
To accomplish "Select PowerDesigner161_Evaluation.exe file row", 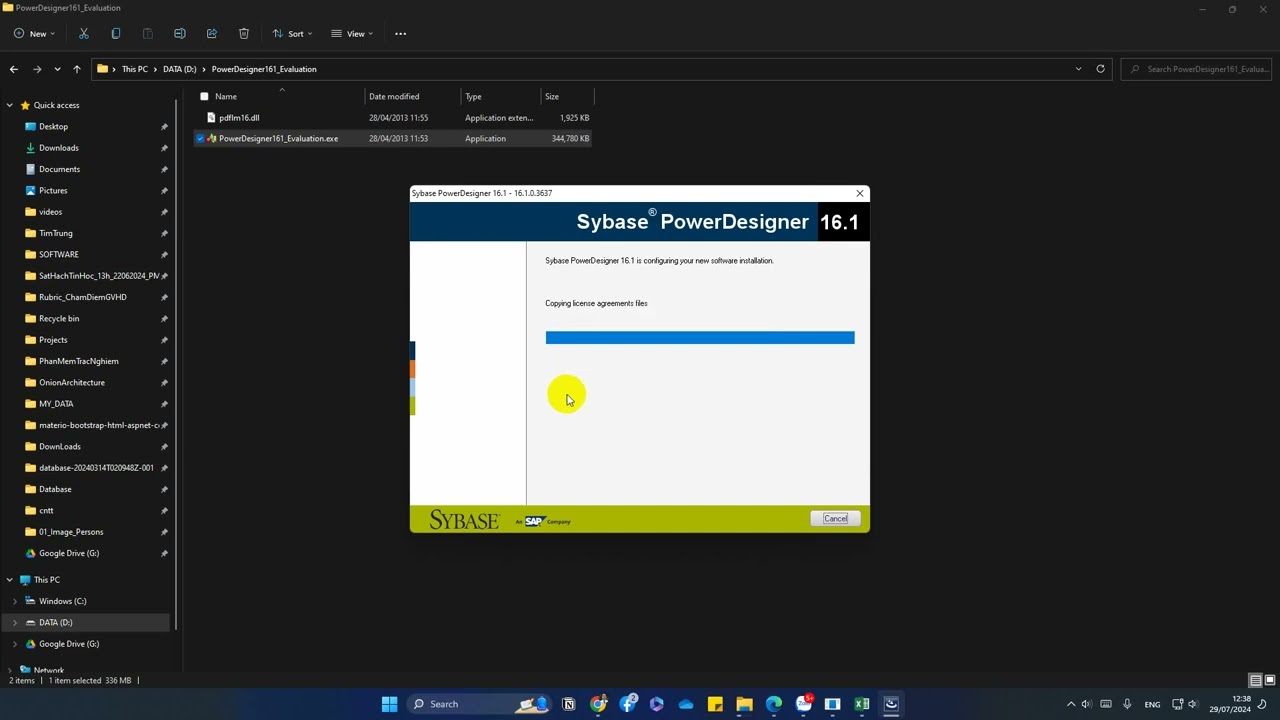I will [393, 139].
